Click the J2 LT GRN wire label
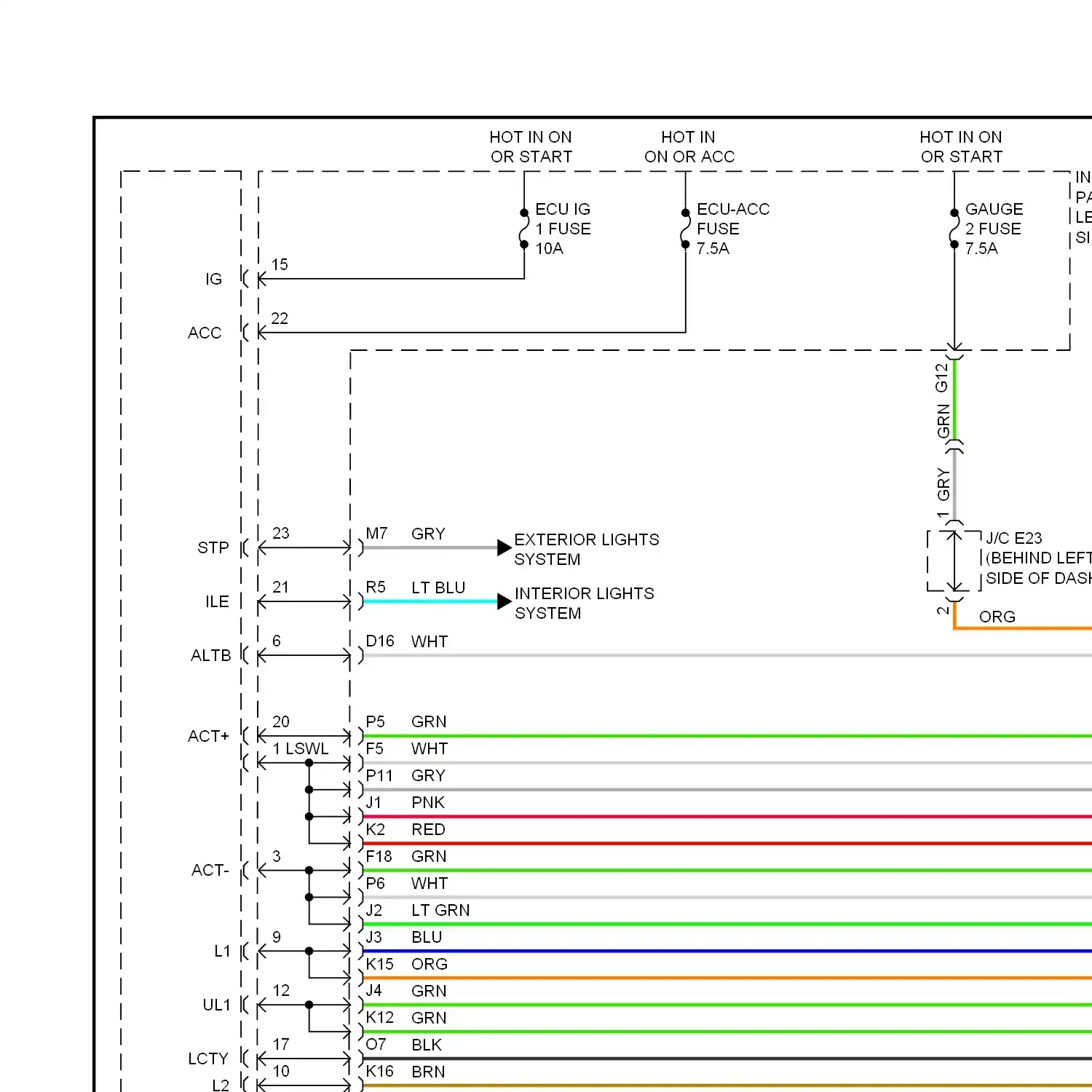 click(x=418, y=910)
